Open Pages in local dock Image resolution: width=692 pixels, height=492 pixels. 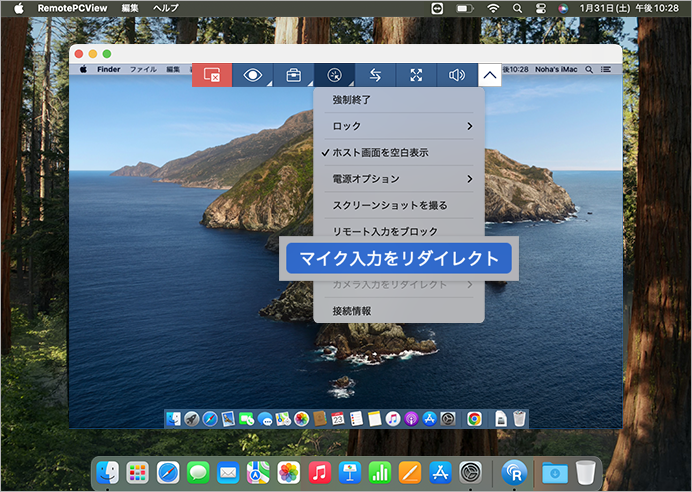click(410, 473)
